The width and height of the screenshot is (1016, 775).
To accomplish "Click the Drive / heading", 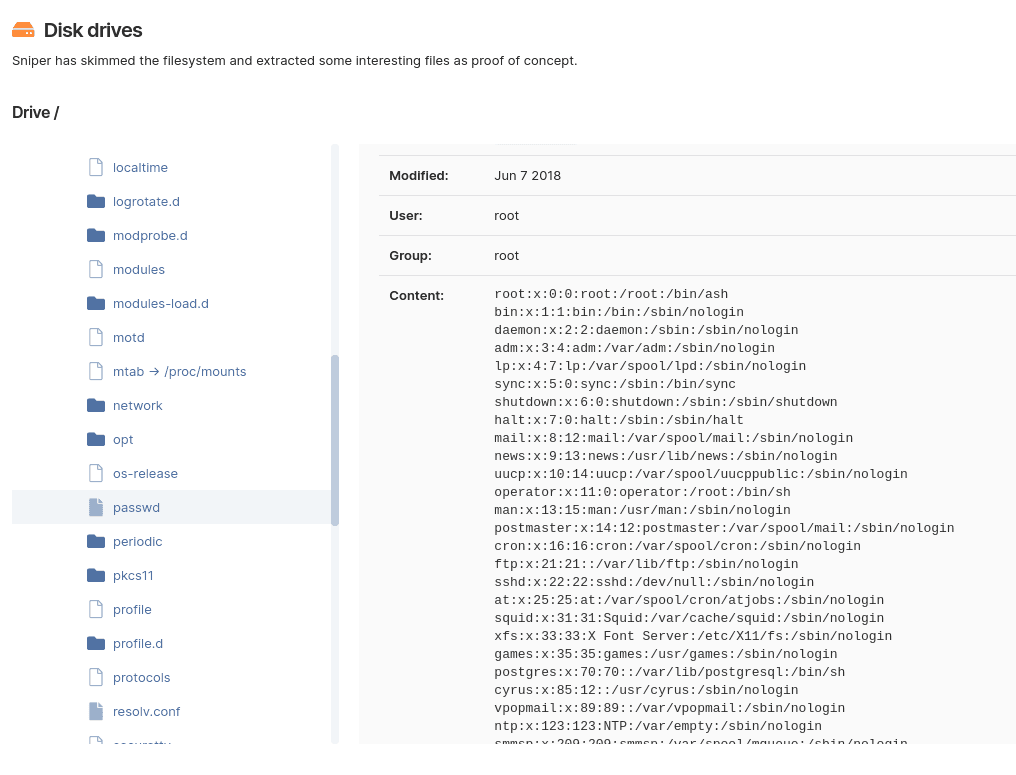I will click(x=35, y=112).
